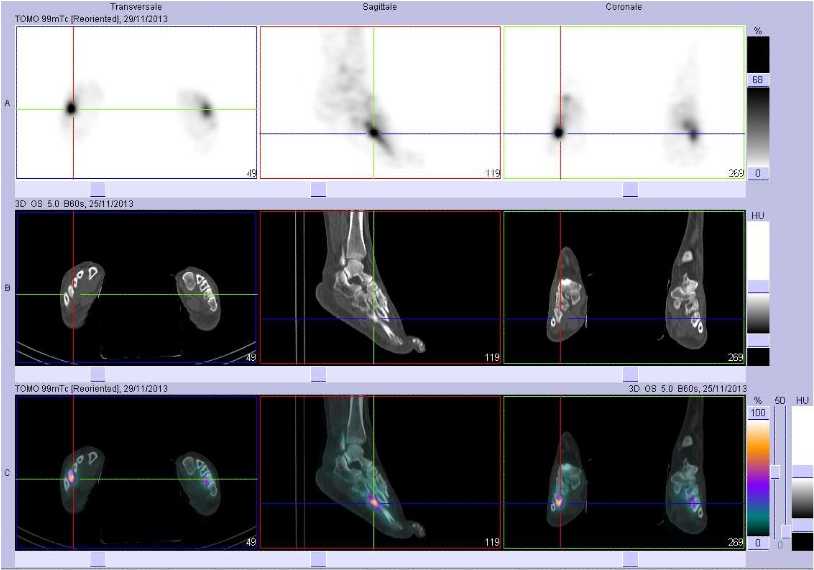Screen dimensions: 814x570
Task: Click the row A TOMO 99mTc 29/11/2013 label
Action: click(x=91, y=19)
